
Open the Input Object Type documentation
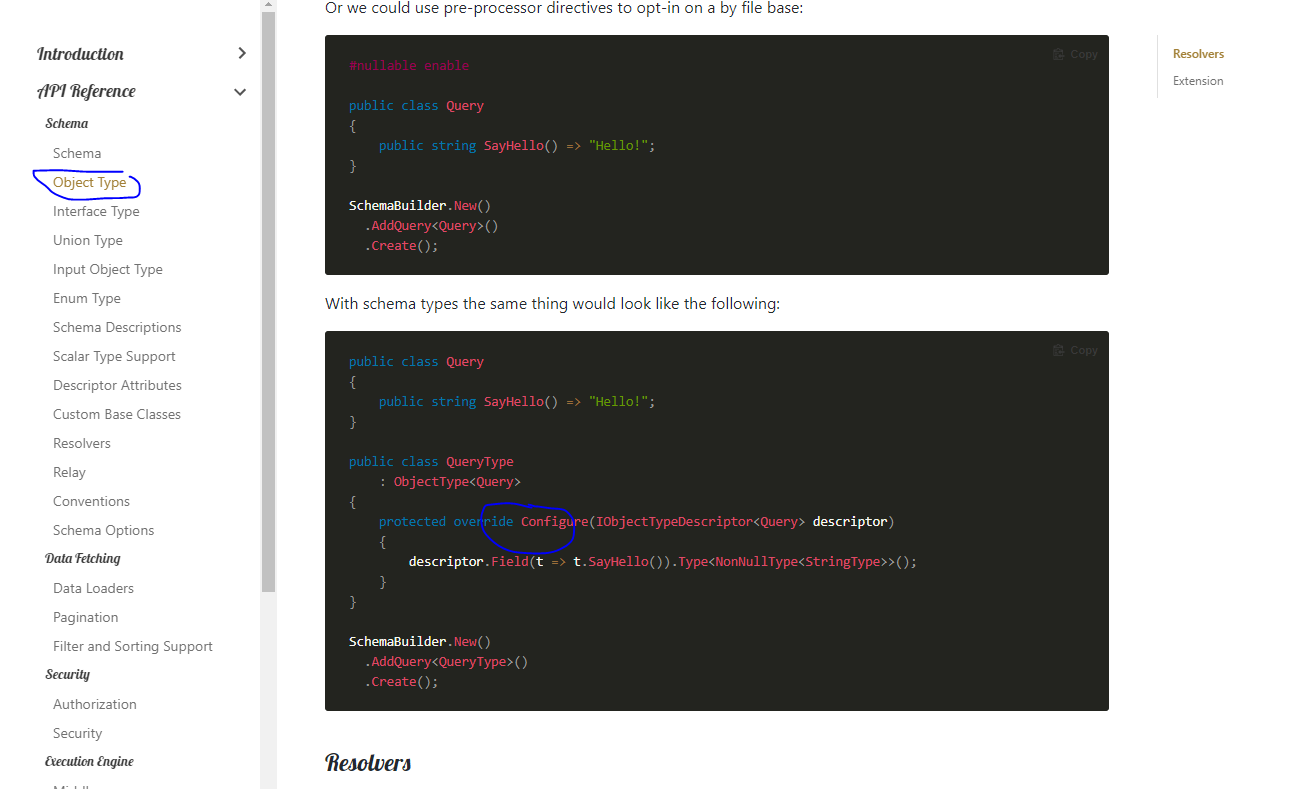point(107,269)
